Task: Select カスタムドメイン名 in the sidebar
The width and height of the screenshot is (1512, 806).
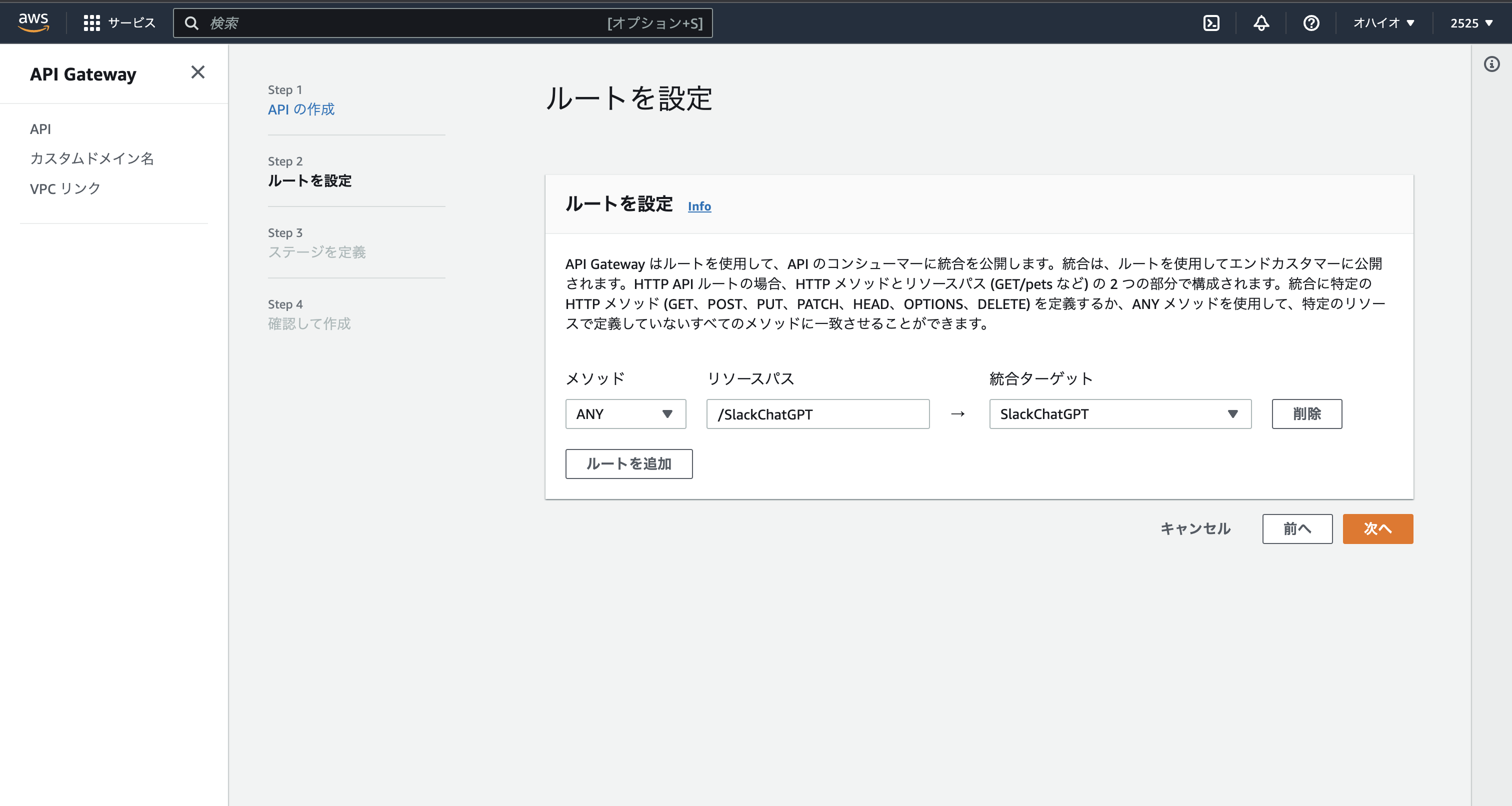Action: pos(91,158)
